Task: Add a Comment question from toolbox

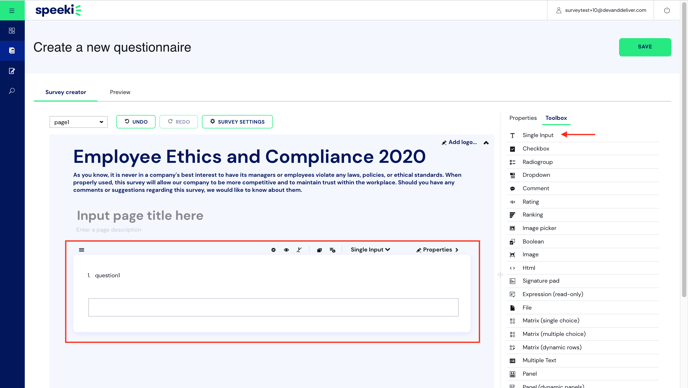Action: click(583, 188)
